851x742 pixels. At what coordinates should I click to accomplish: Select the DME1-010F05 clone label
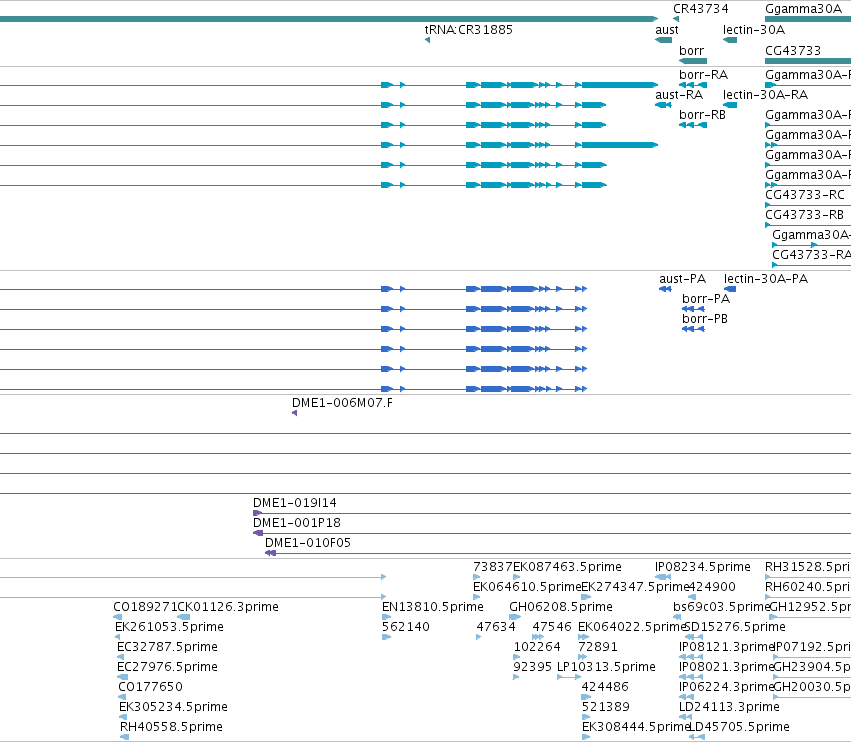(308, 543)
